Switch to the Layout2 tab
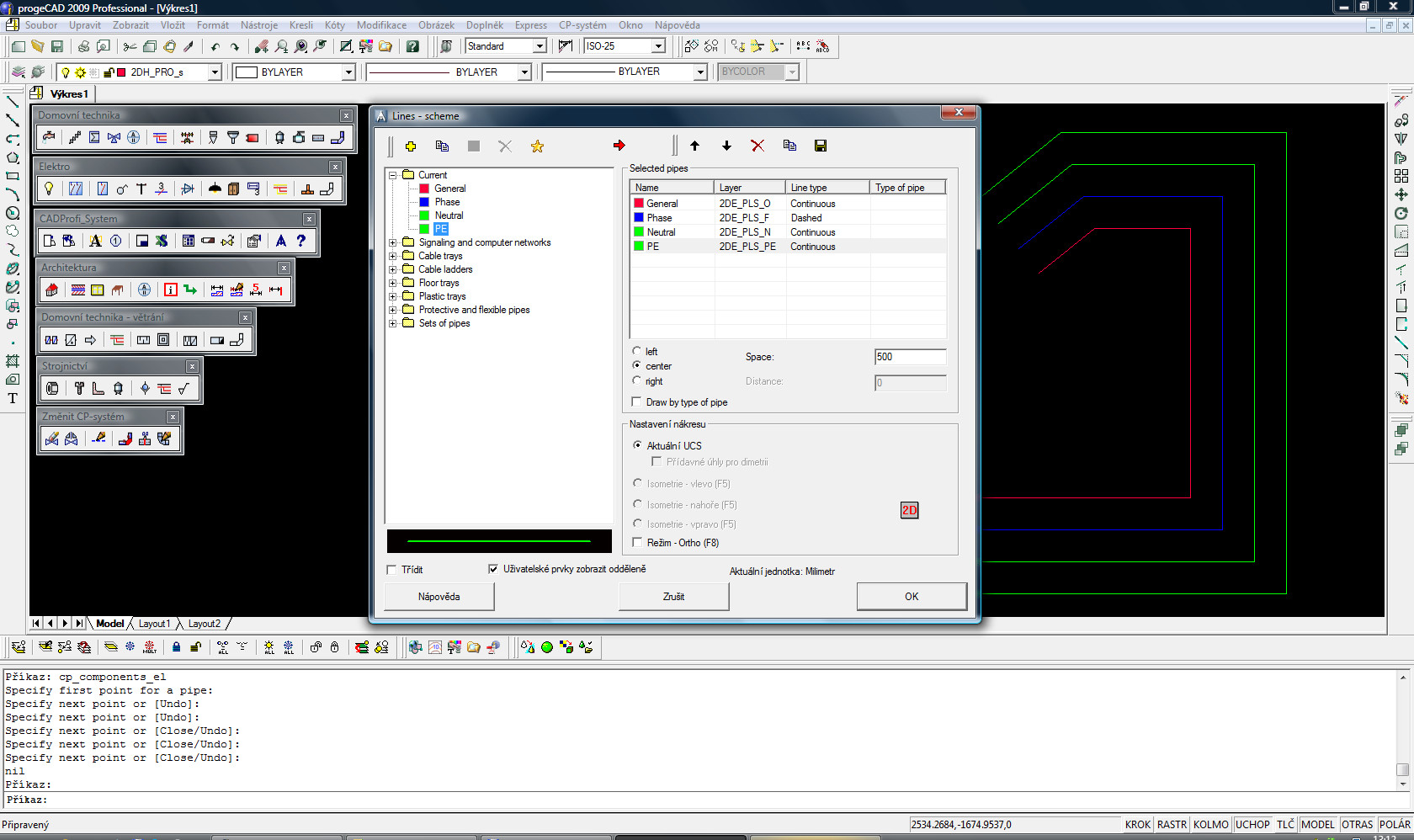 pos(204,624)
